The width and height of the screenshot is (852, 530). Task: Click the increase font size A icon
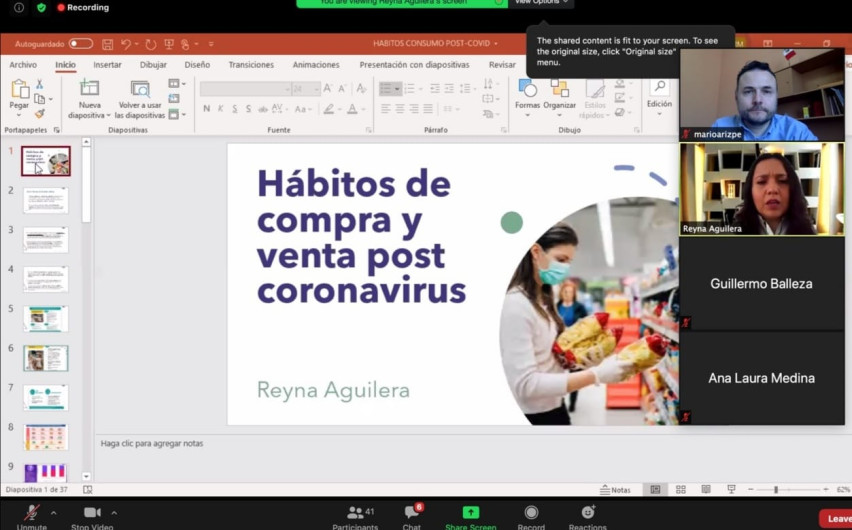click(328, 88)
